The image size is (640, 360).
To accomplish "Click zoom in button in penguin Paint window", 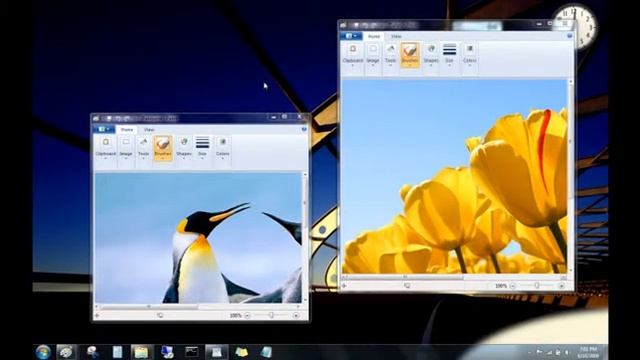I will (x=296, y=316).
